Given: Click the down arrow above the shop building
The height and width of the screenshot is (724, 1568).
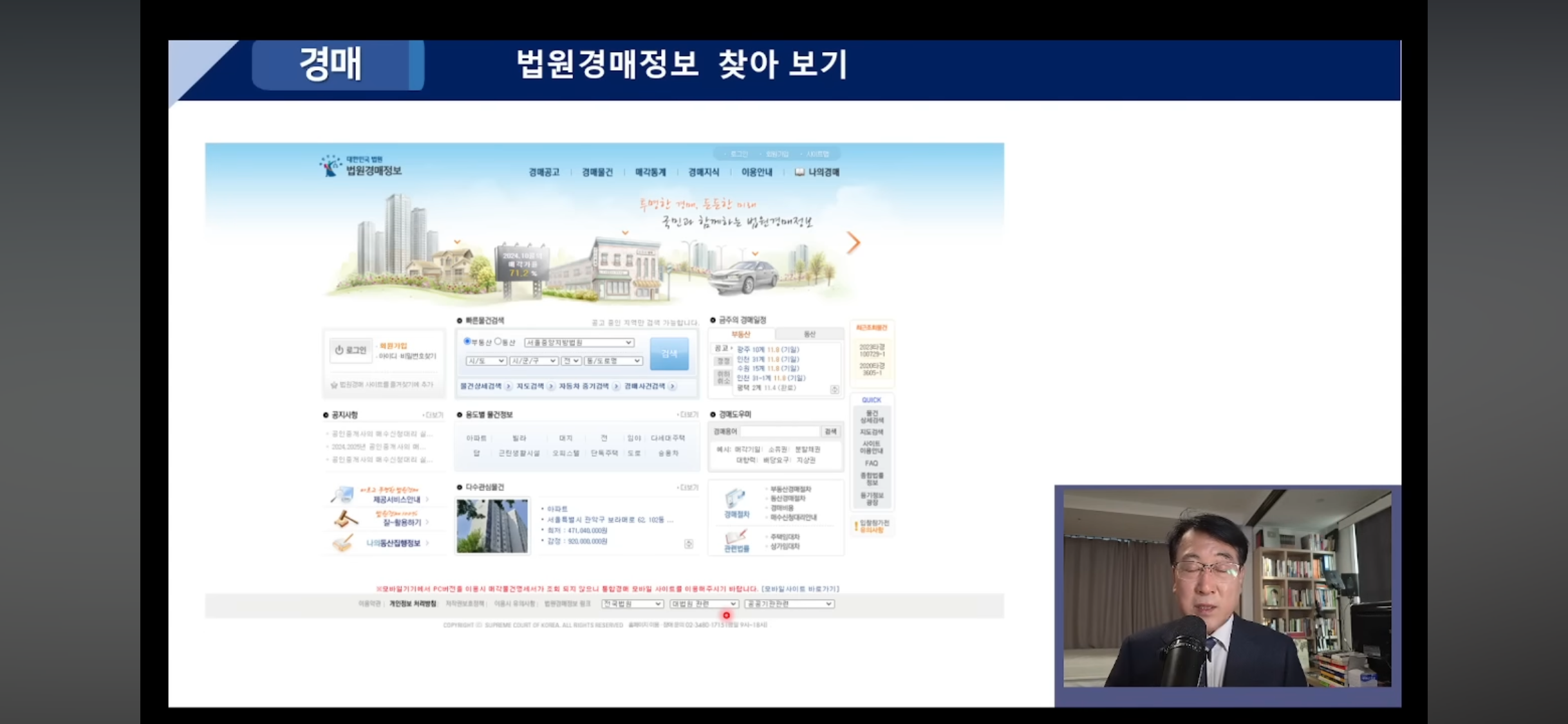Looking at the screenshot, I should pos(625,233).
